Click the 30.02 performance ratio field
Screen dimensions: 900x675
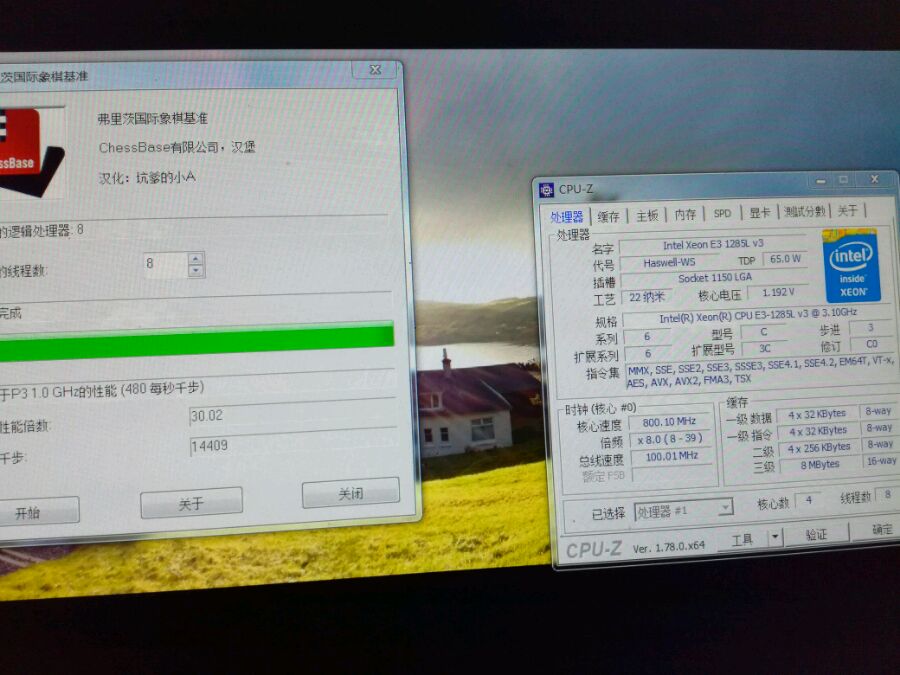pyautogui.click(x=292, y=416)
